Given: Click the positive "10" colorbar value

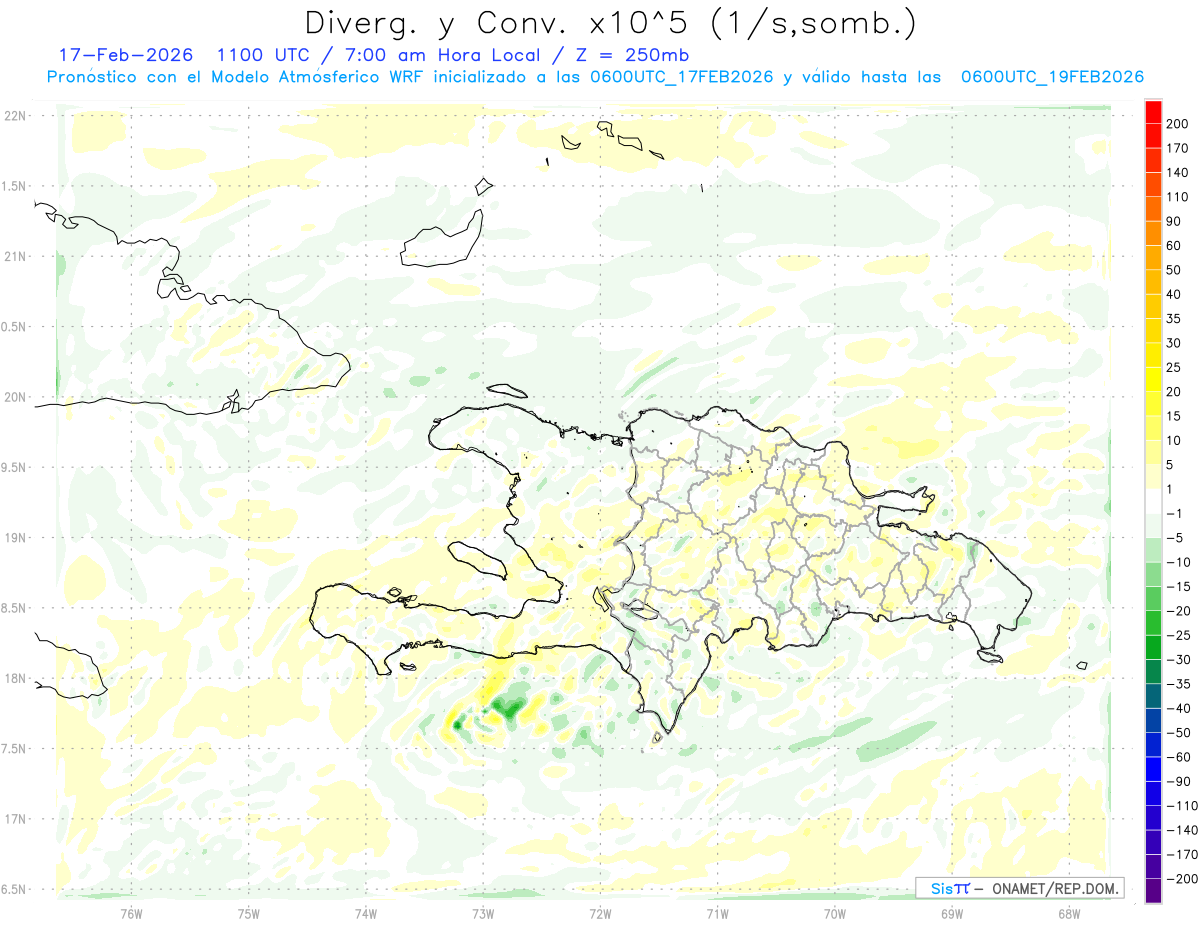Looking at the screenshot, I should 1174,441.
